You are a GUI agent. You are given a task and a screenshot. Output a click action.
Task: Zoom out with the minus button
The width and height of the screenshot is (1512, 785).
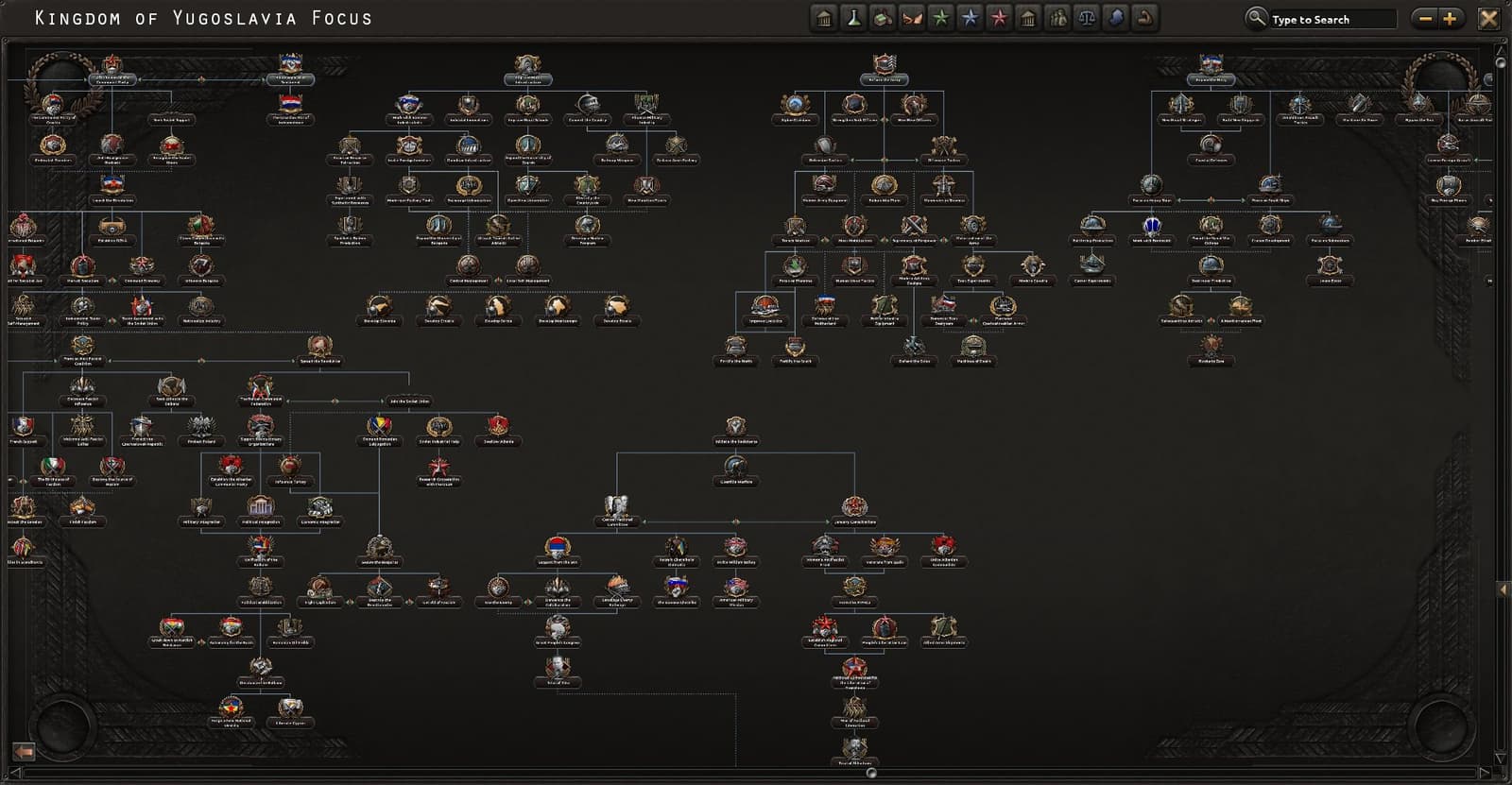pos(1425,18)
